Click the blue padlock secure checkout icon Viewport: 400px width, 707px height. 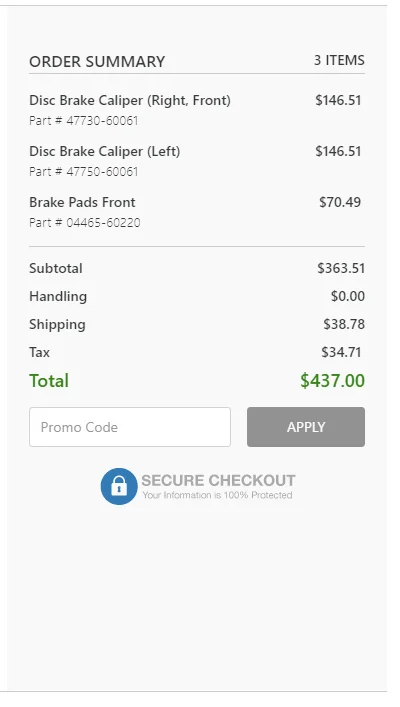coord(119,486)
